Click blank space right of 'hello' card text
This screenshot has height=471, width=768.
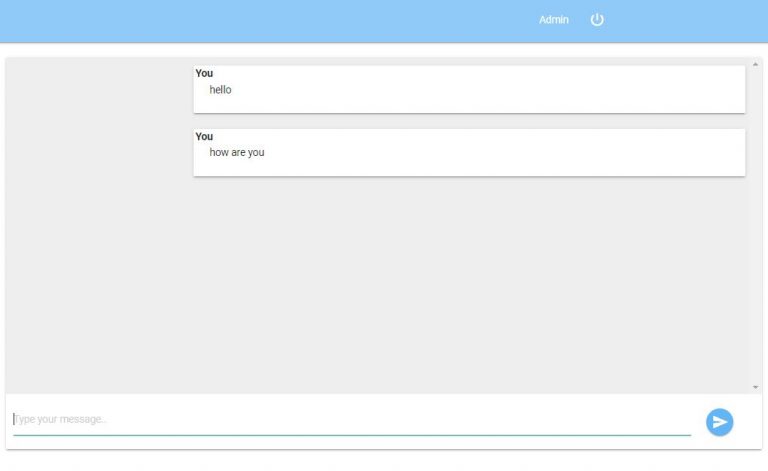pos(500,90)
